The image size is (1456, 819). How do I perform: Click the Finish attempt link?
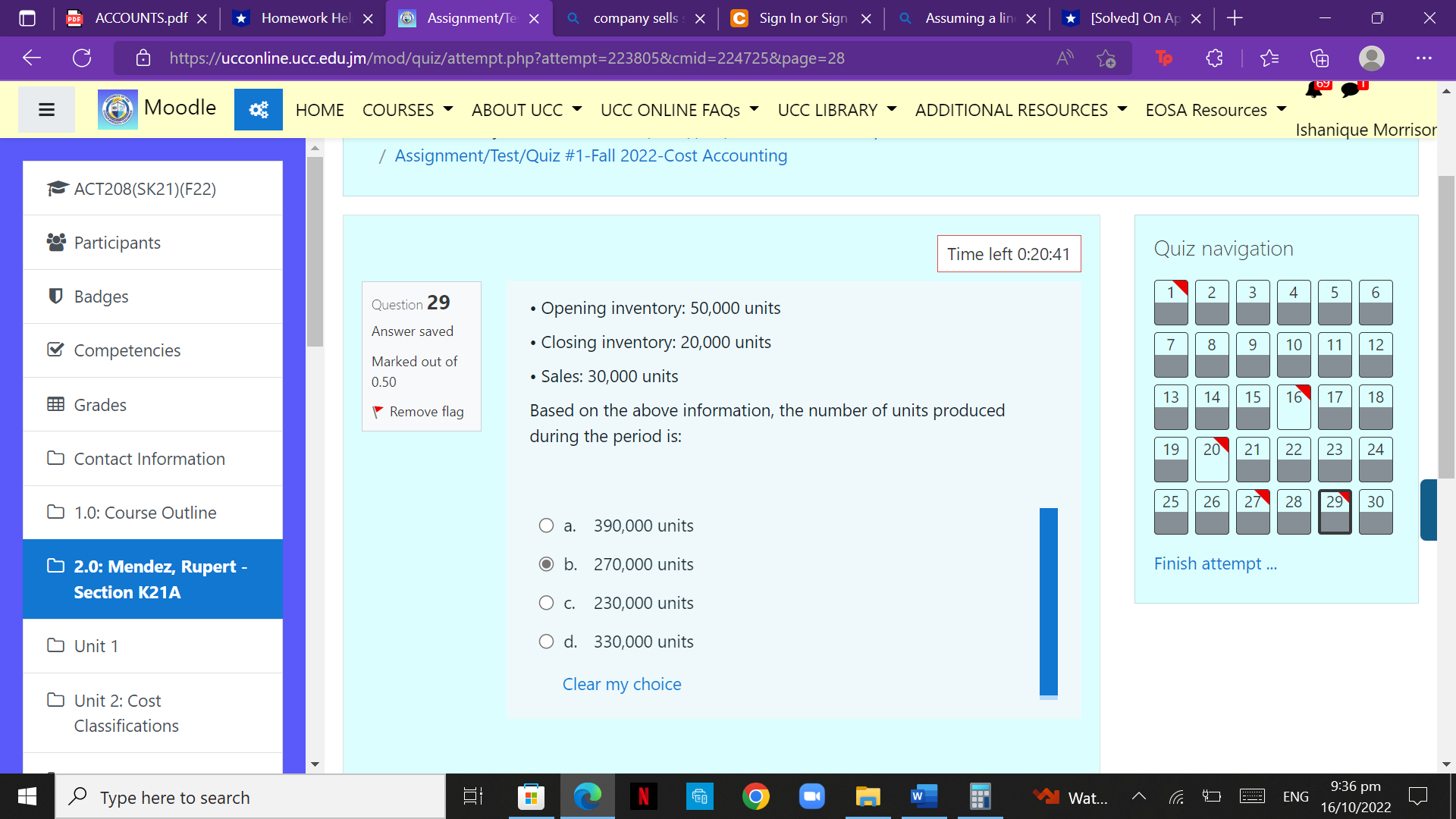(x=1215, y=563)
